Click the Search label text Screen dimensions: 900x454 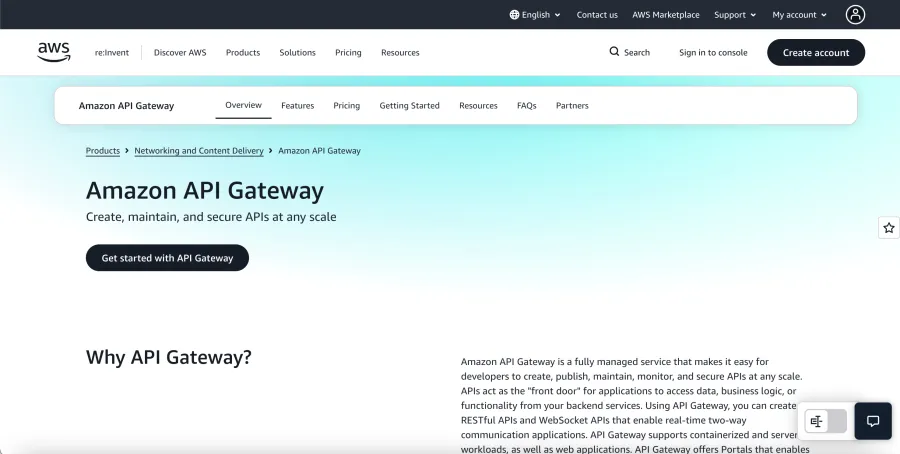[x=637, y=52]
